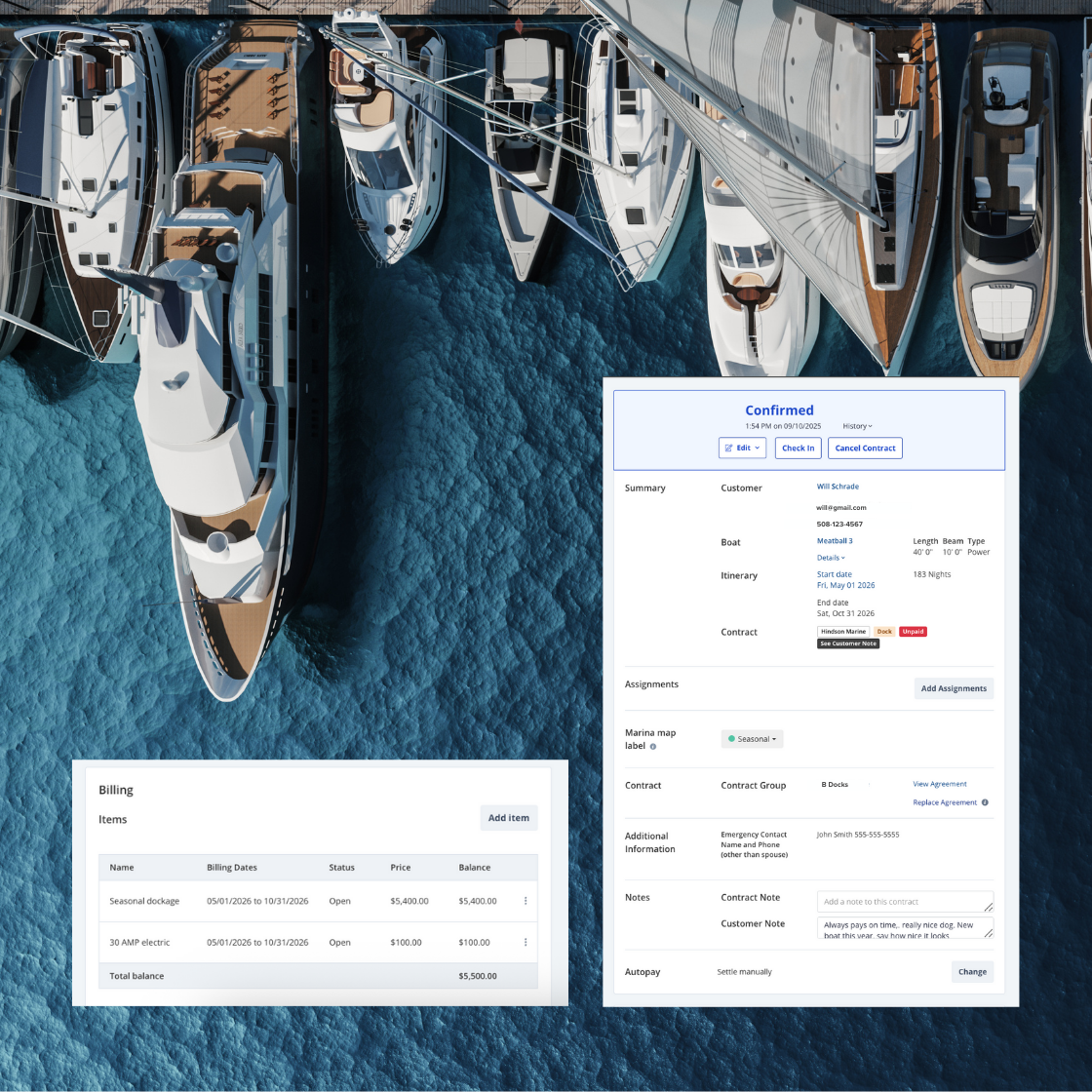The image size is (1092, 1092).
Task: Click the Check In button
Action: (798, 448)
